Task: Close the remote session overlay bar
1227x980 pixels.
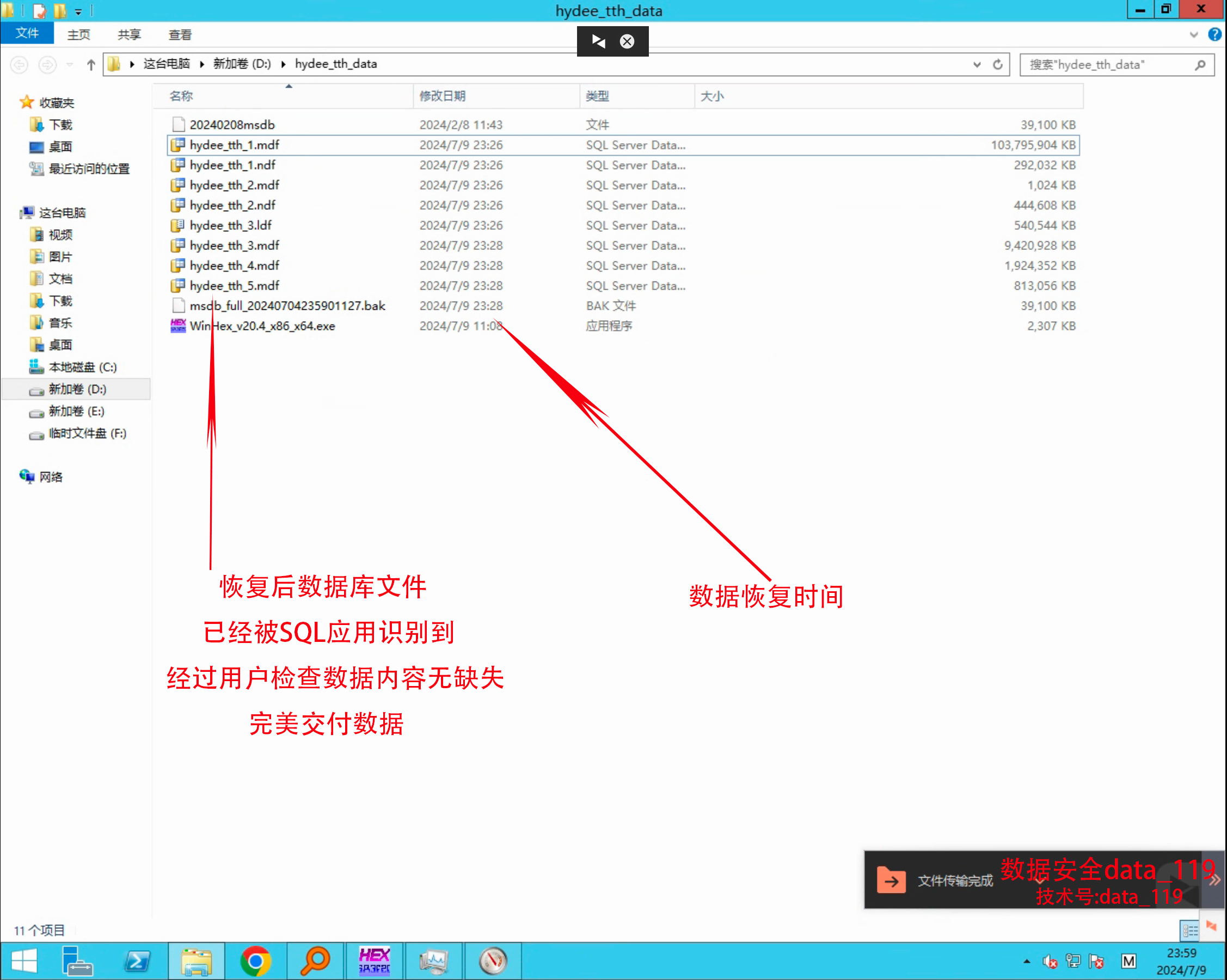Action: 627,41
